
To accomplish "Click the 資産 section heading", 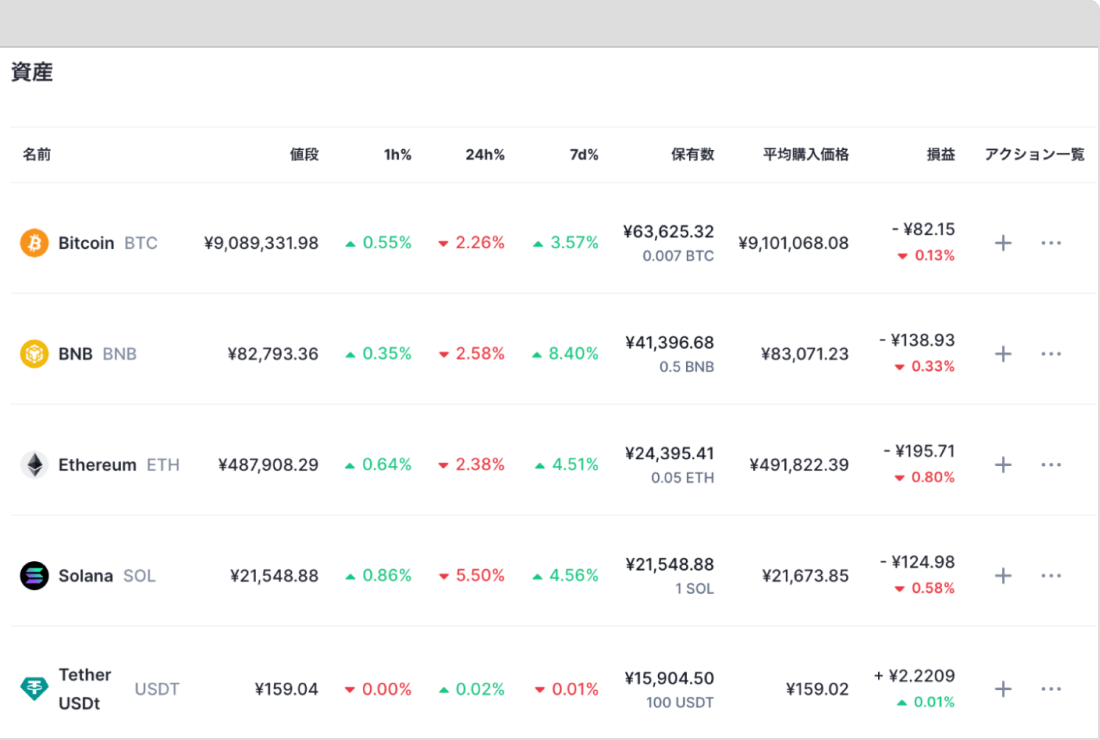I will pos(32,72).
